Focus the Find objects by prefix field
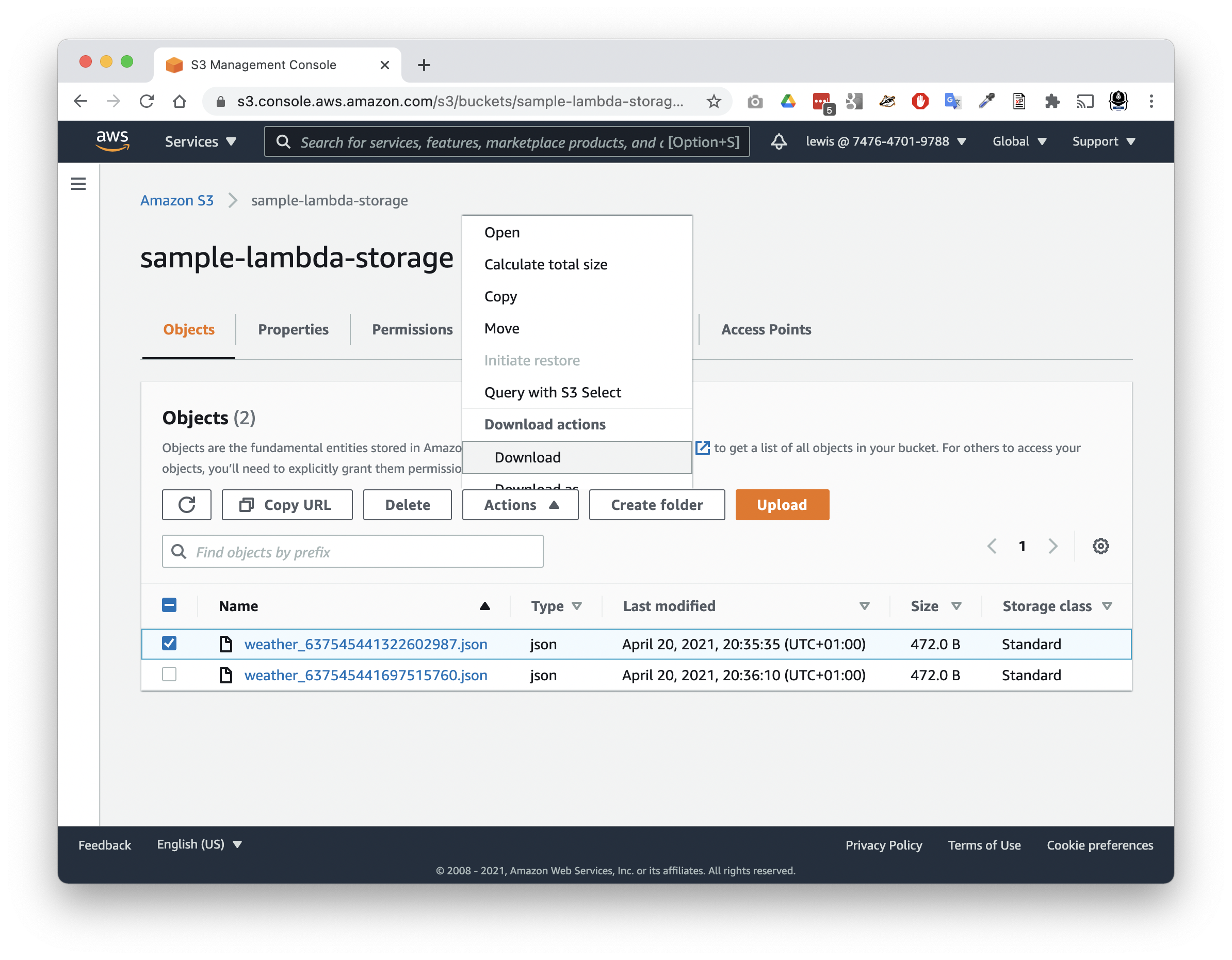 (352, 551)
